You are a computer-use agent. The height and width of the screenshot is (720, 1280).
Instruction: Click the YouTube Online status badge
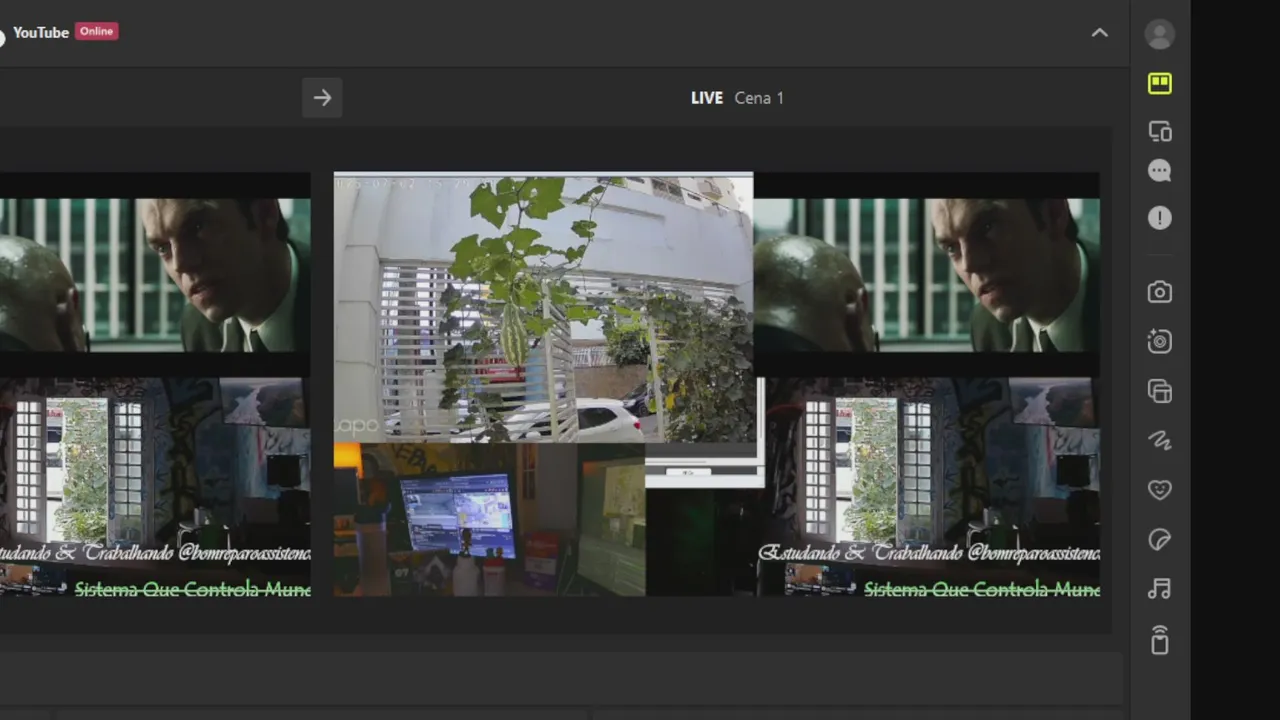(97, 31)
